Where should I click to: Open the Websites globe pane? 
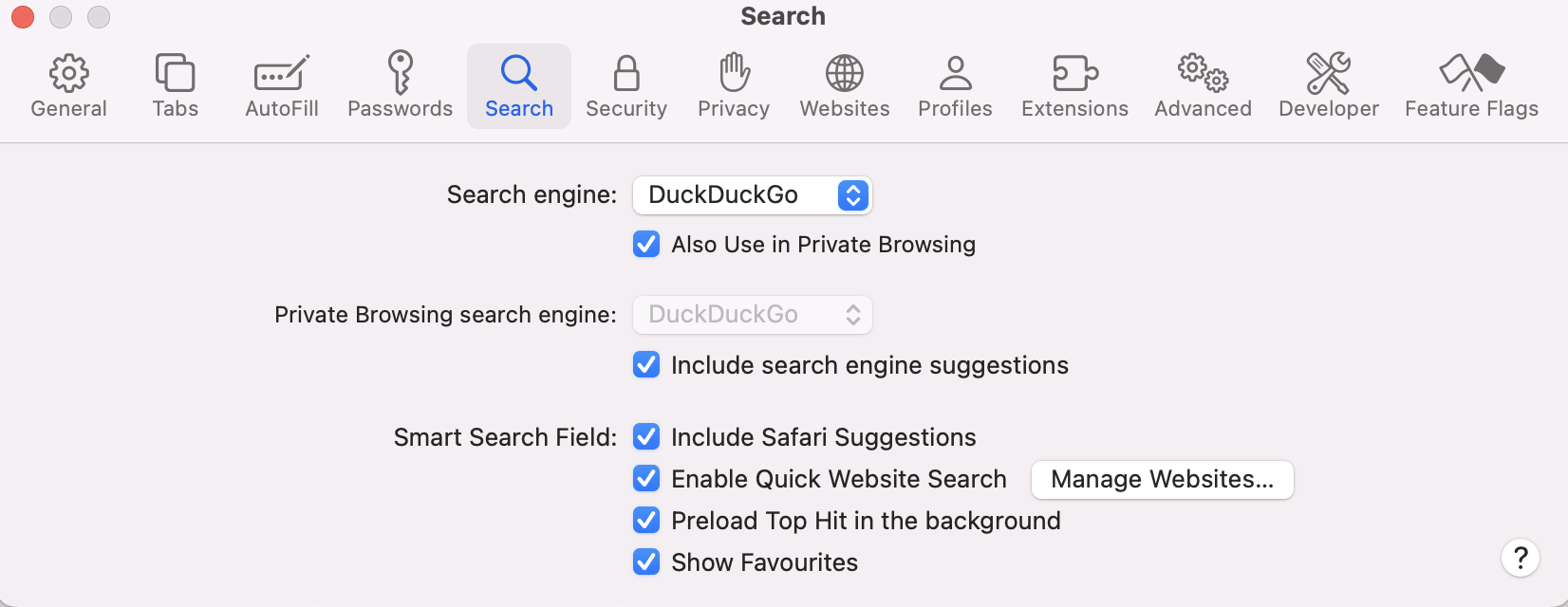click(845, 73)
